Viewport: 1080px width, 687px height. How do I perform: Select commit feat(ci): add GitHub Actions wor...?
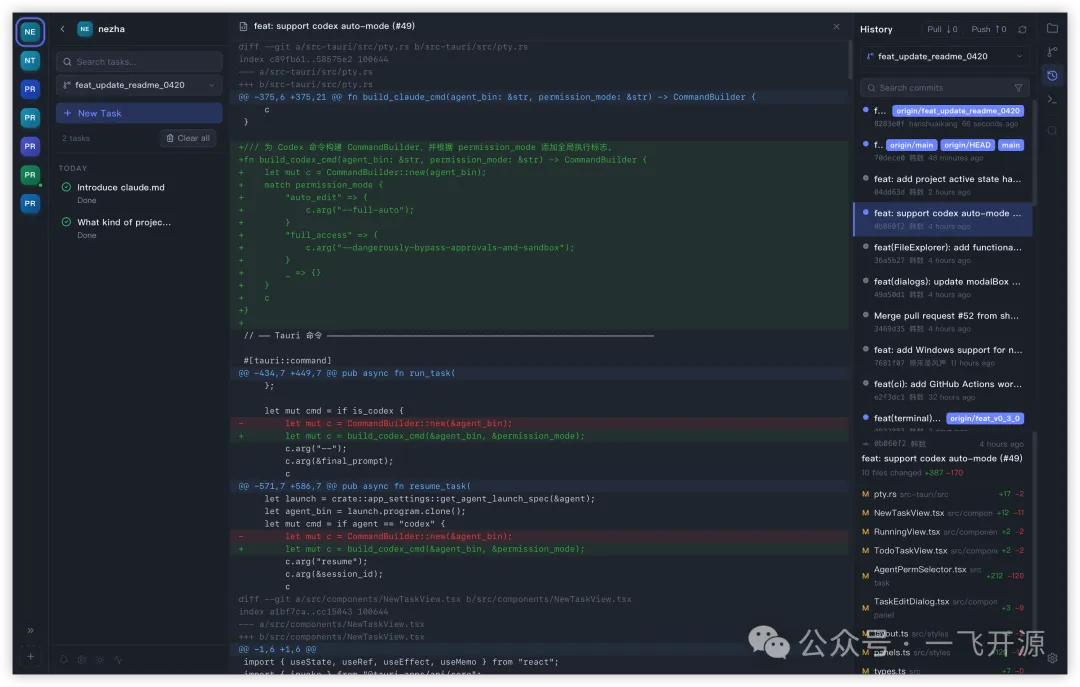click(942, 389)
